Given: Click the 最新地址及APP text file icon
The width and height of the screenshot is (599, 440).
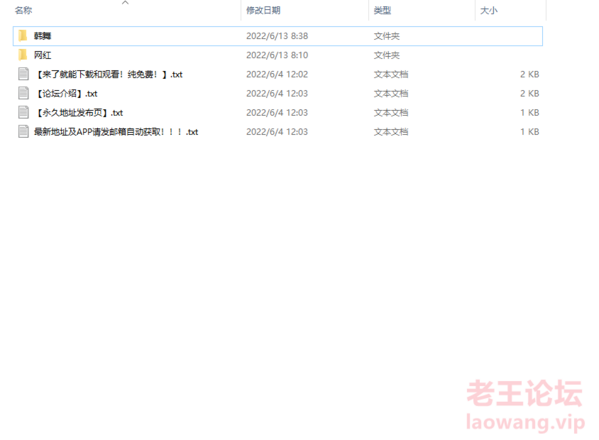Looking at the screenshot, I should 23,131.
